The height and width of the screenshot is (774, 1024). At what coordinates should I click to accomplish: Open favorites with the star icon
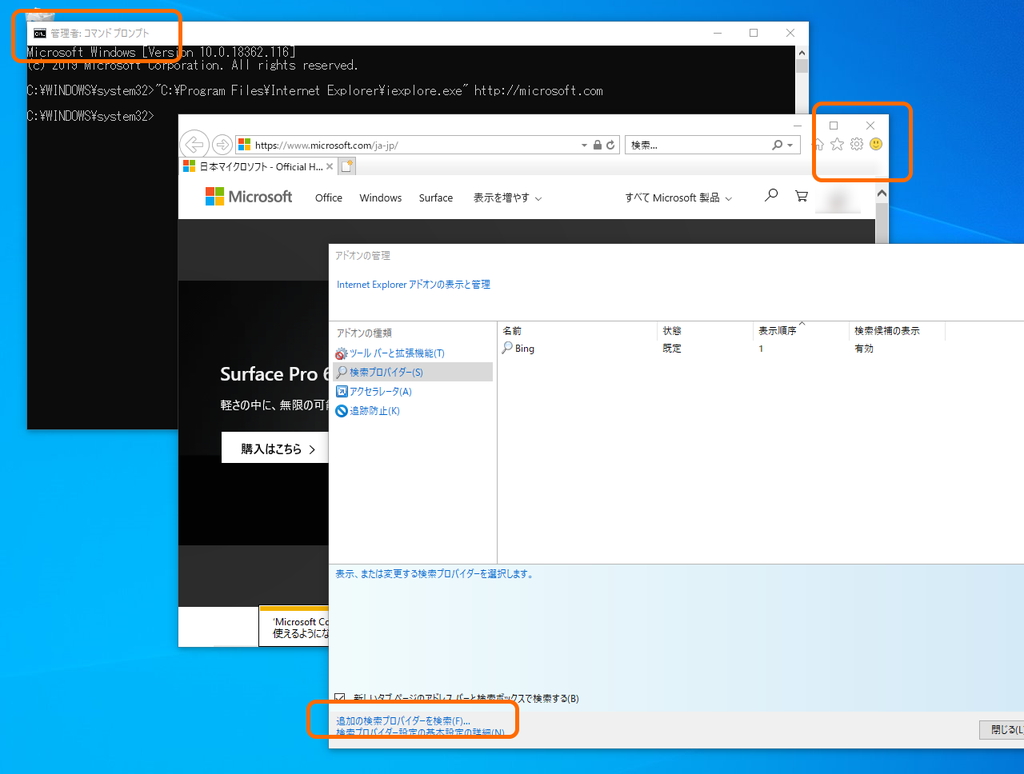point(837,144)
